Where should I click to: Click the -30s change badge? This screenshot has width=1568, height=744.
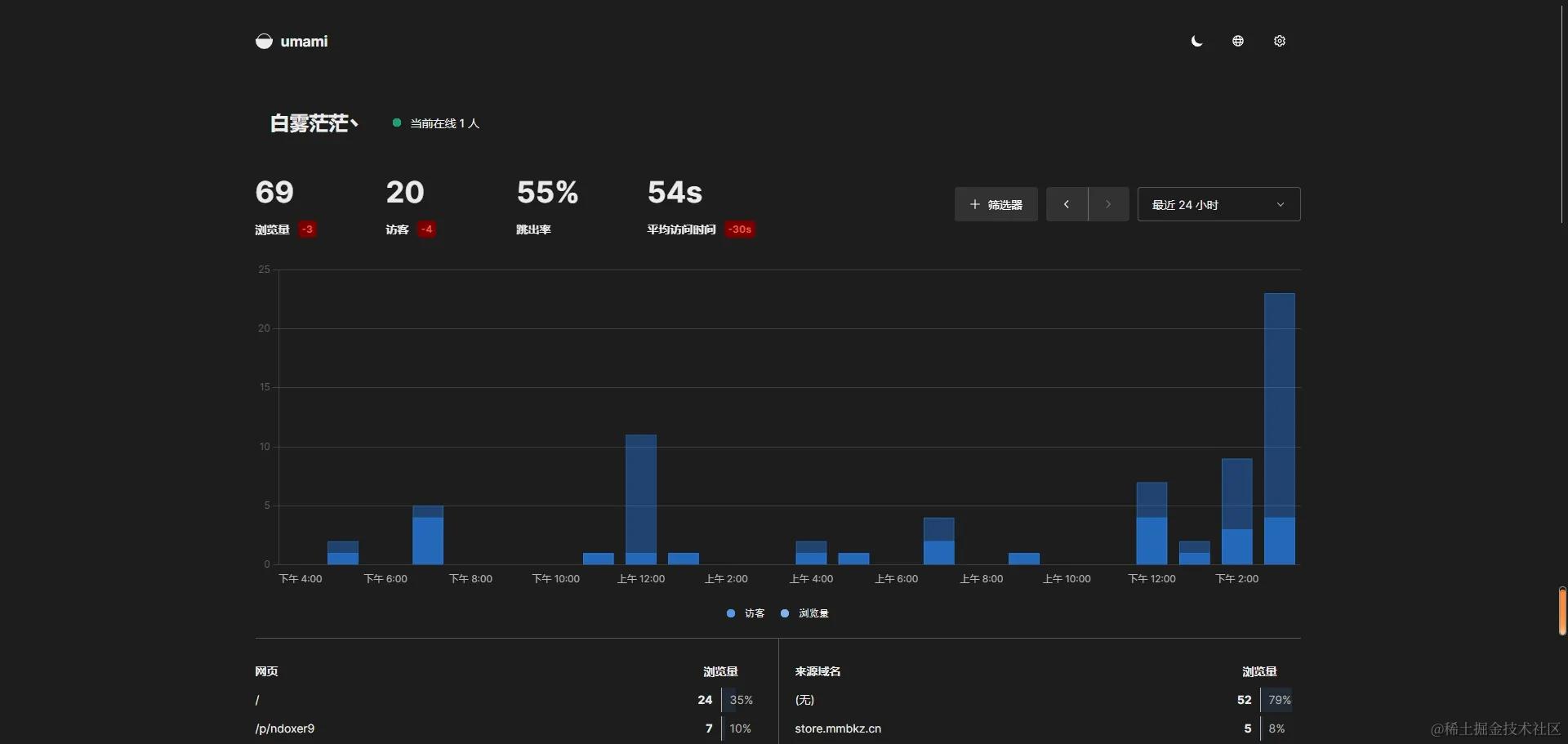pos(740,229)
